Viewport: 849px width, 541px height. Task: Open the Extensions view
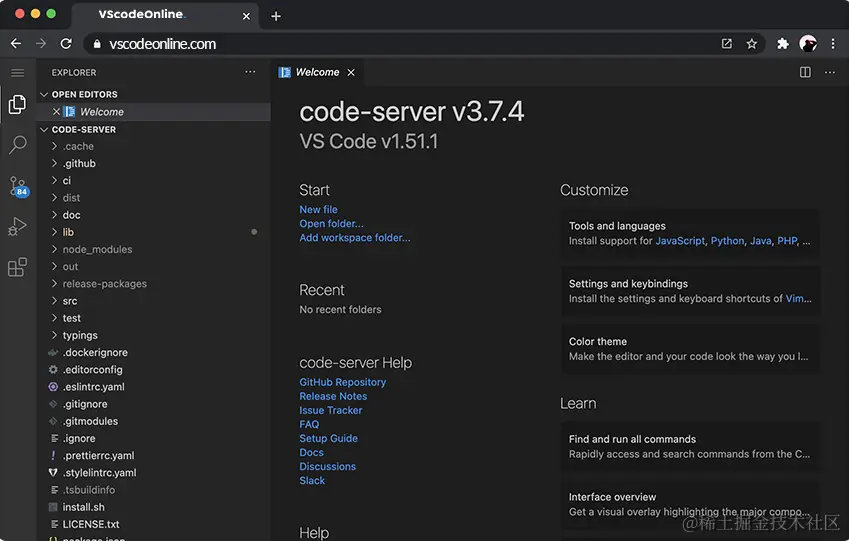[17, 267]
